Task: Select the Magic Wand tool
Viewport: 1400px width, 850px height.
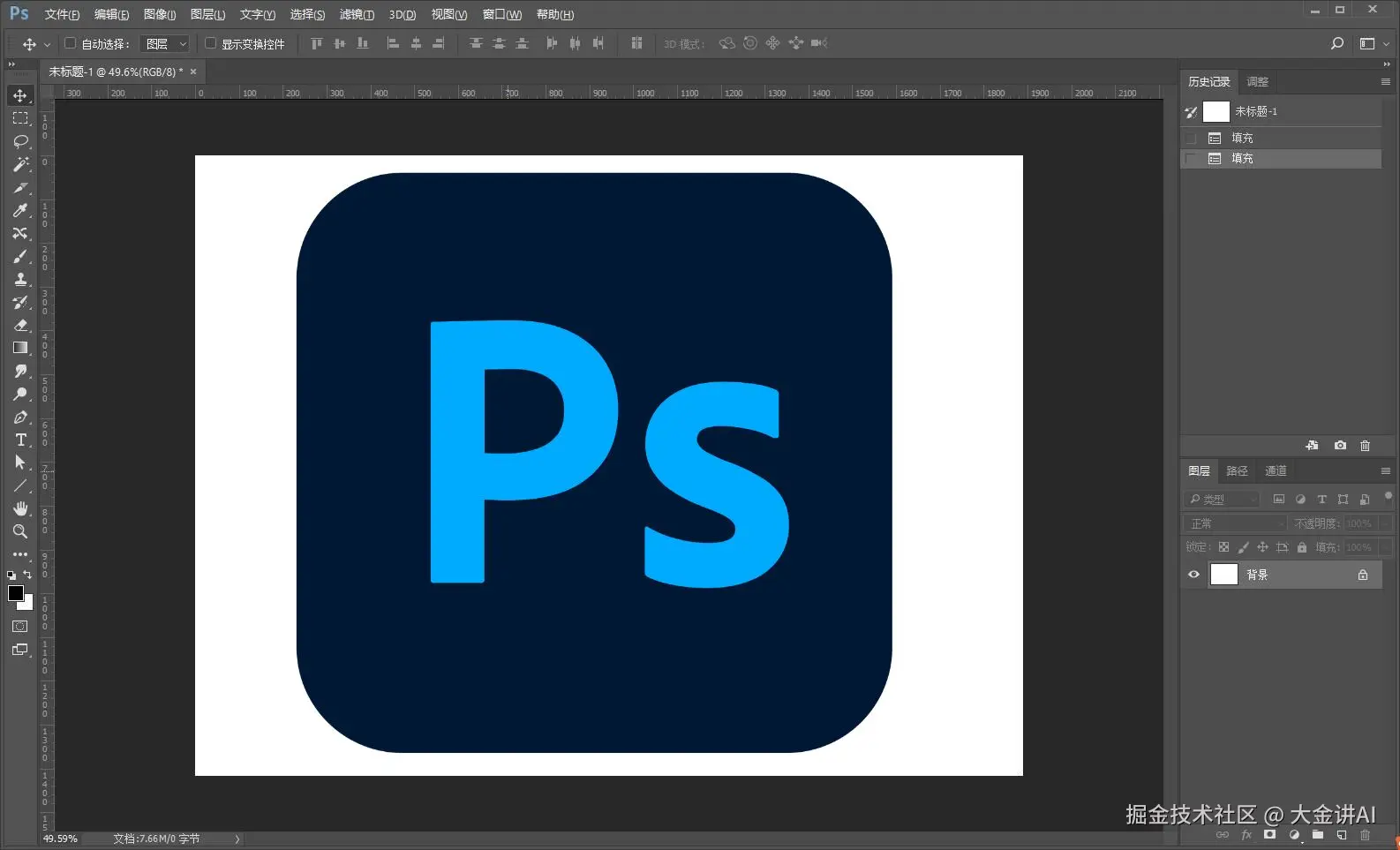Action: 20,164
